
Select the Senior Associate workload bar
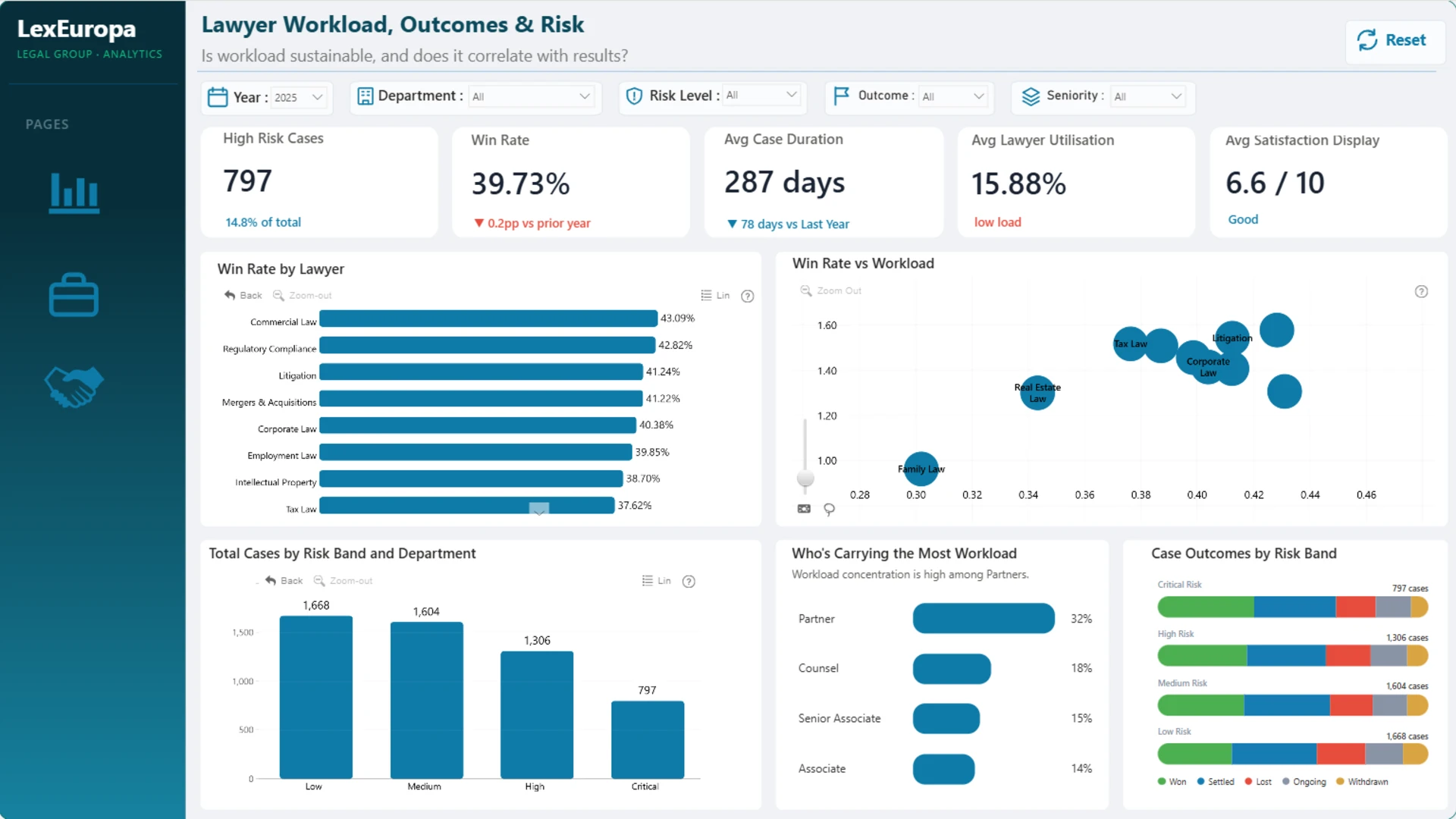coord(946,719)
